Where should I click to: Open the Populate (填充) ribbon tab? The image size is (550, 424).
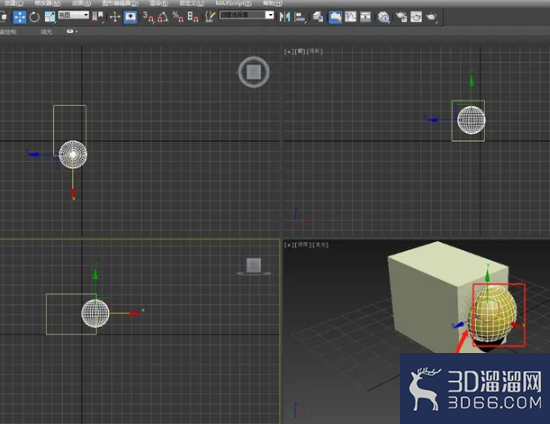46,32
